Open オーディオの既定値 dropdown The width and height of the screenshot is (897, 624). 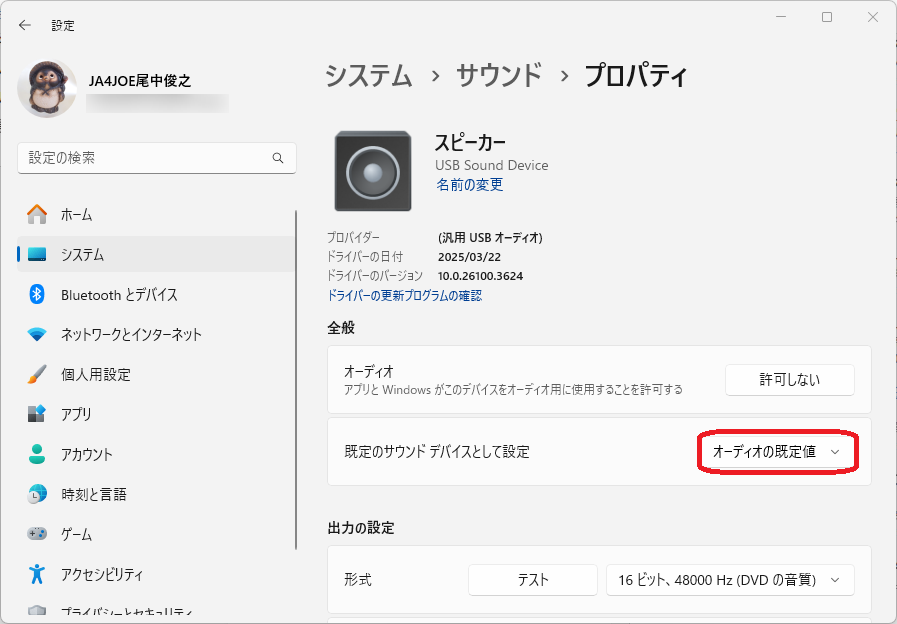tap(777, 452)
